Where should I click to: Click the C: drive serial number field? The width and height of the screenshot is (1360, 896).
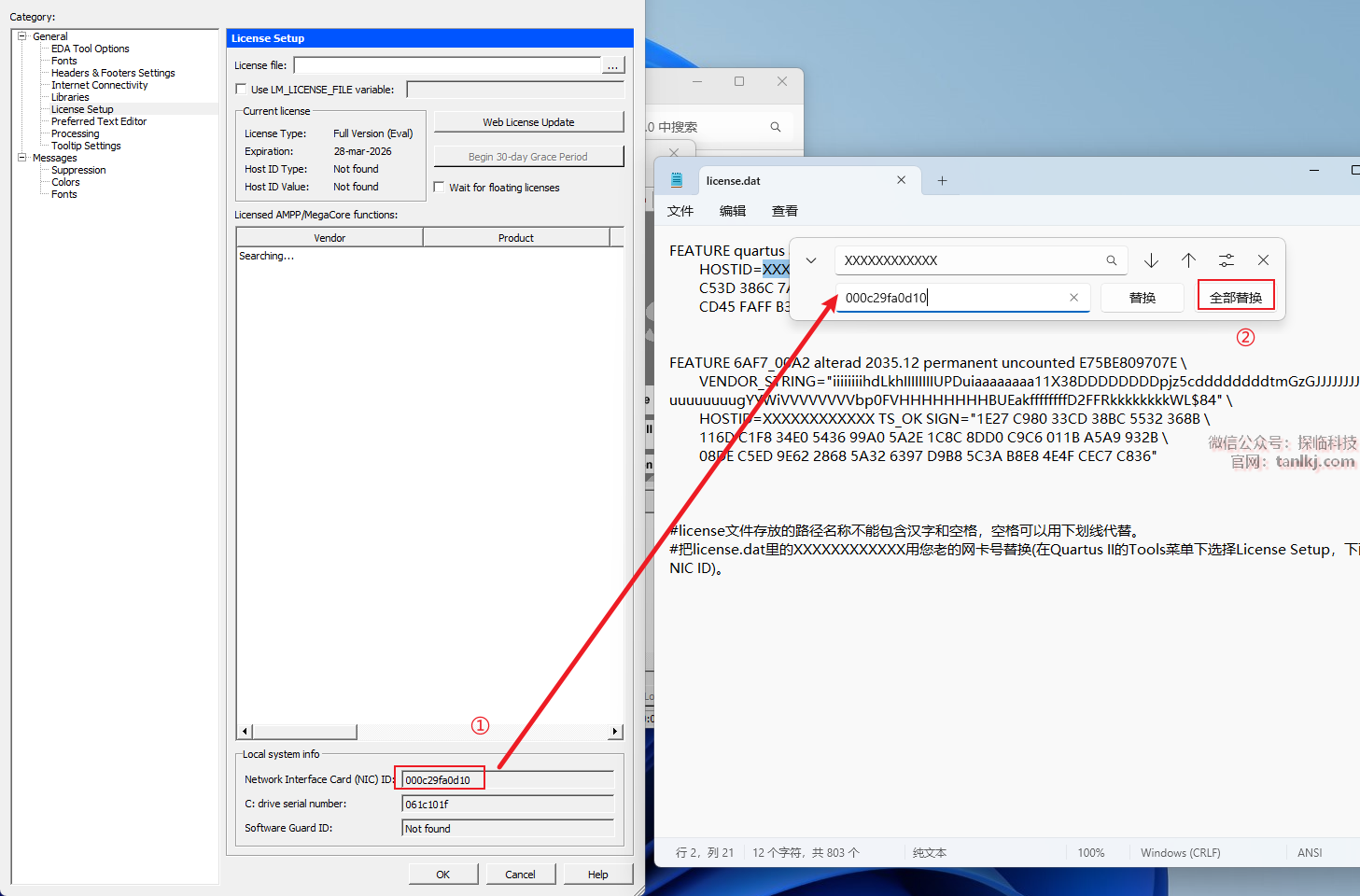click(508, 804)
